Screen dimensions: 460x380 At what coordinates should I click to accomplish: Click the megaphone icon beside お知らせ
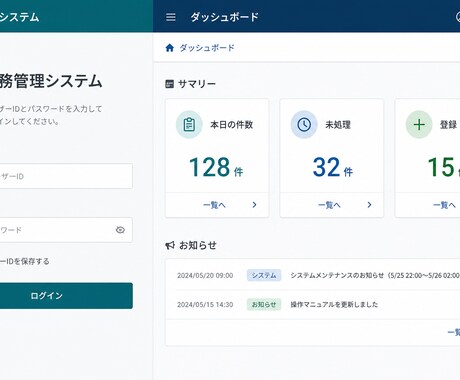click(x=170, y=246)
